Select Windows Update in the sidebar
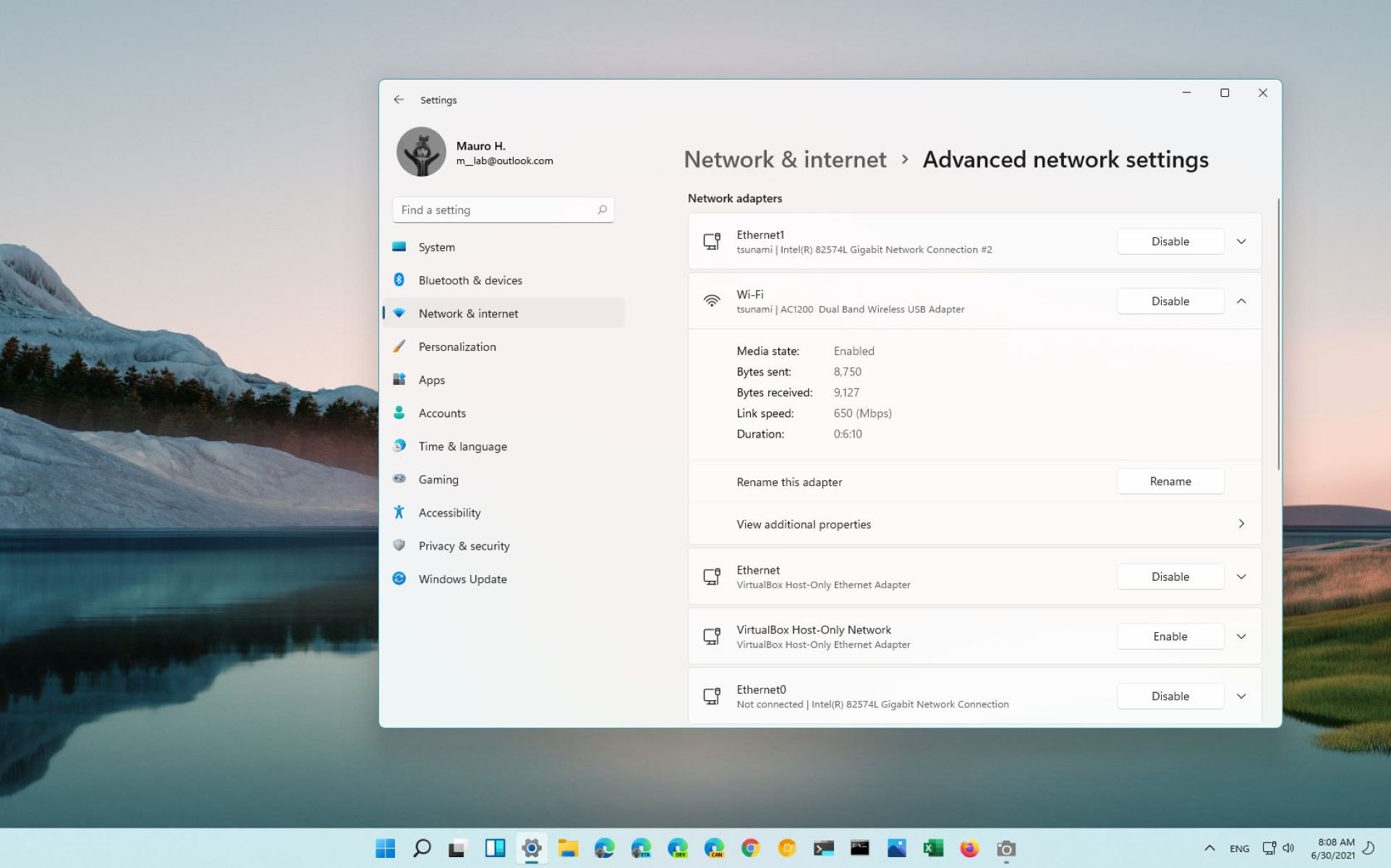This screenshot has width=1391, height=868. tap(461, 579)
